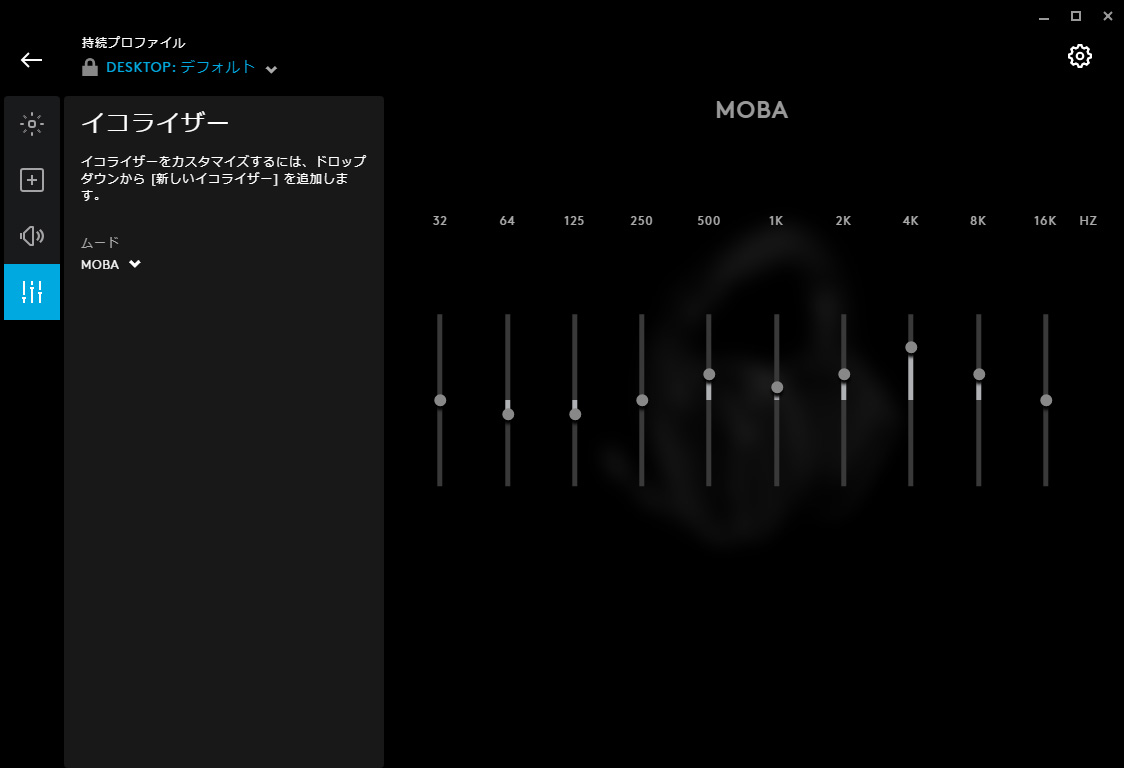Open the assignments plus sidebar icon

pyautogui.click(x=32, y=180)
